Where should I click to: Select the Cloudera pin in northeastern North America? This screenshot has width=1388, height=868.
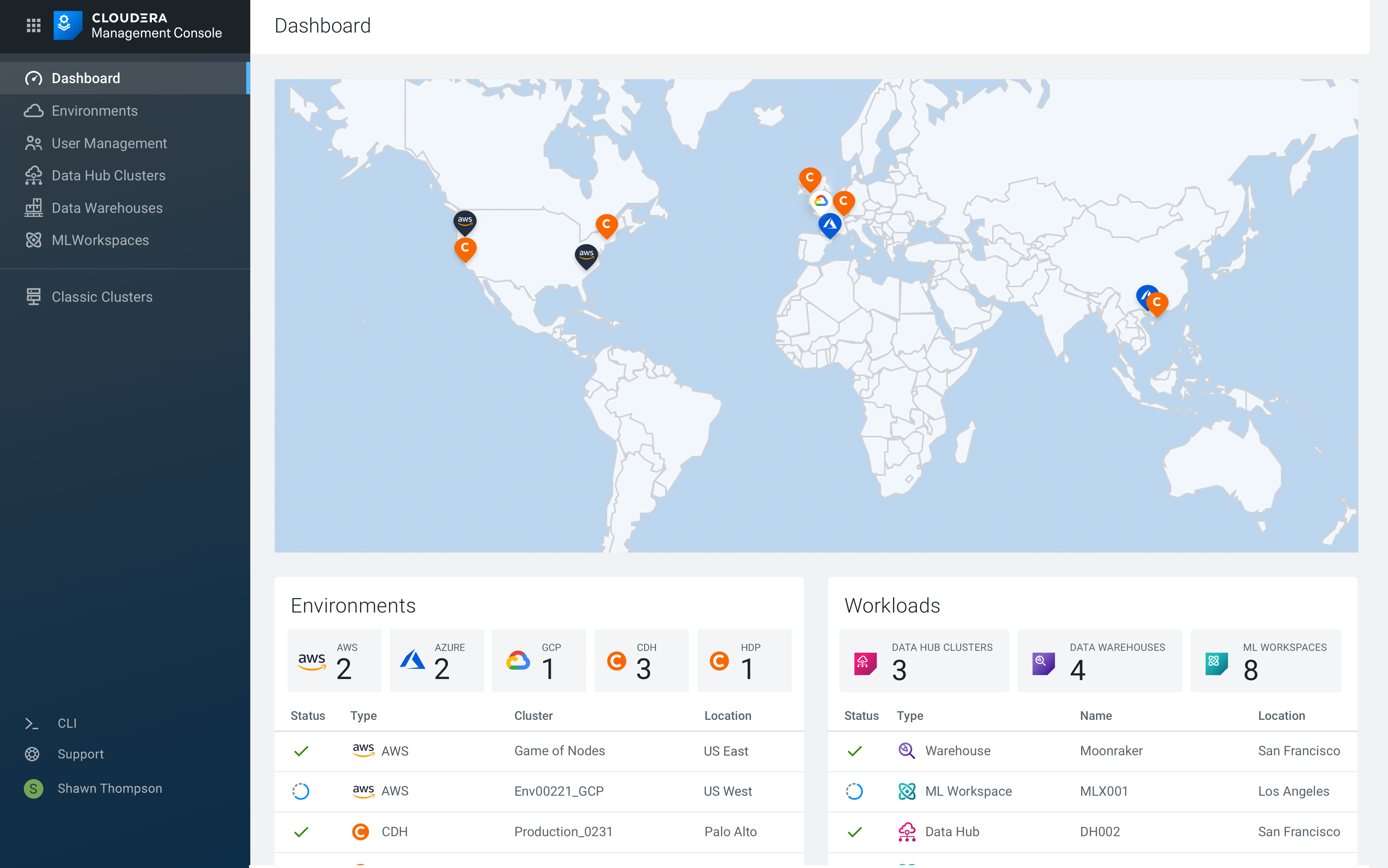607,225
